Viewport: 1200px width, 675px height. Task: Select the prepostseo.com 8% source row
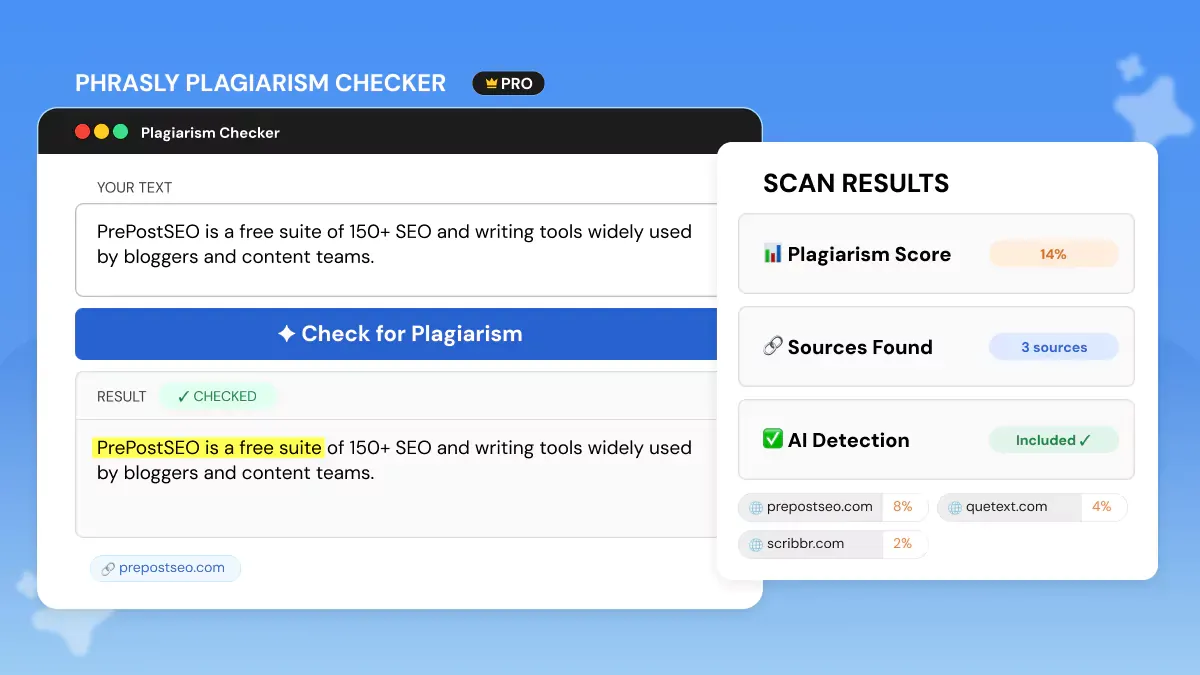tap(833, 507)
